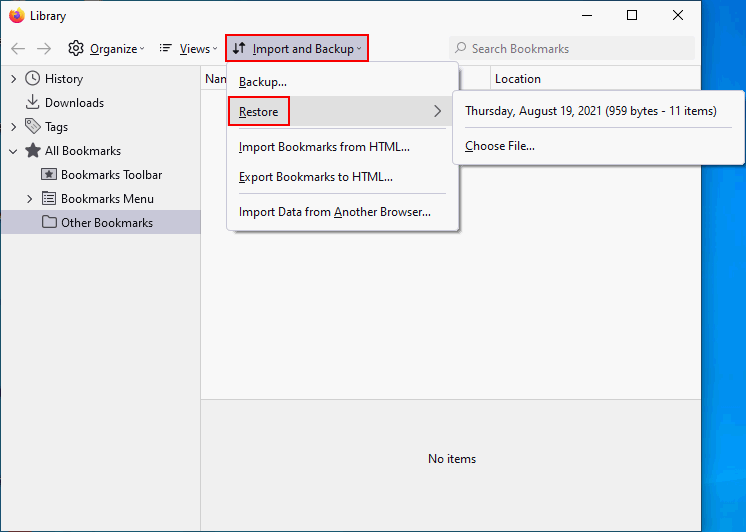Restore the Thursday, August 19, 2021 backup

(x=591, y=111)
